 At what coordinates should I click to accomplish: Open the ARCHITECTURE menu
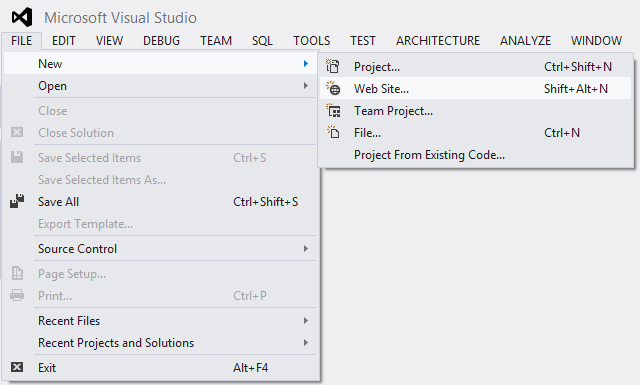coord(438,41)
